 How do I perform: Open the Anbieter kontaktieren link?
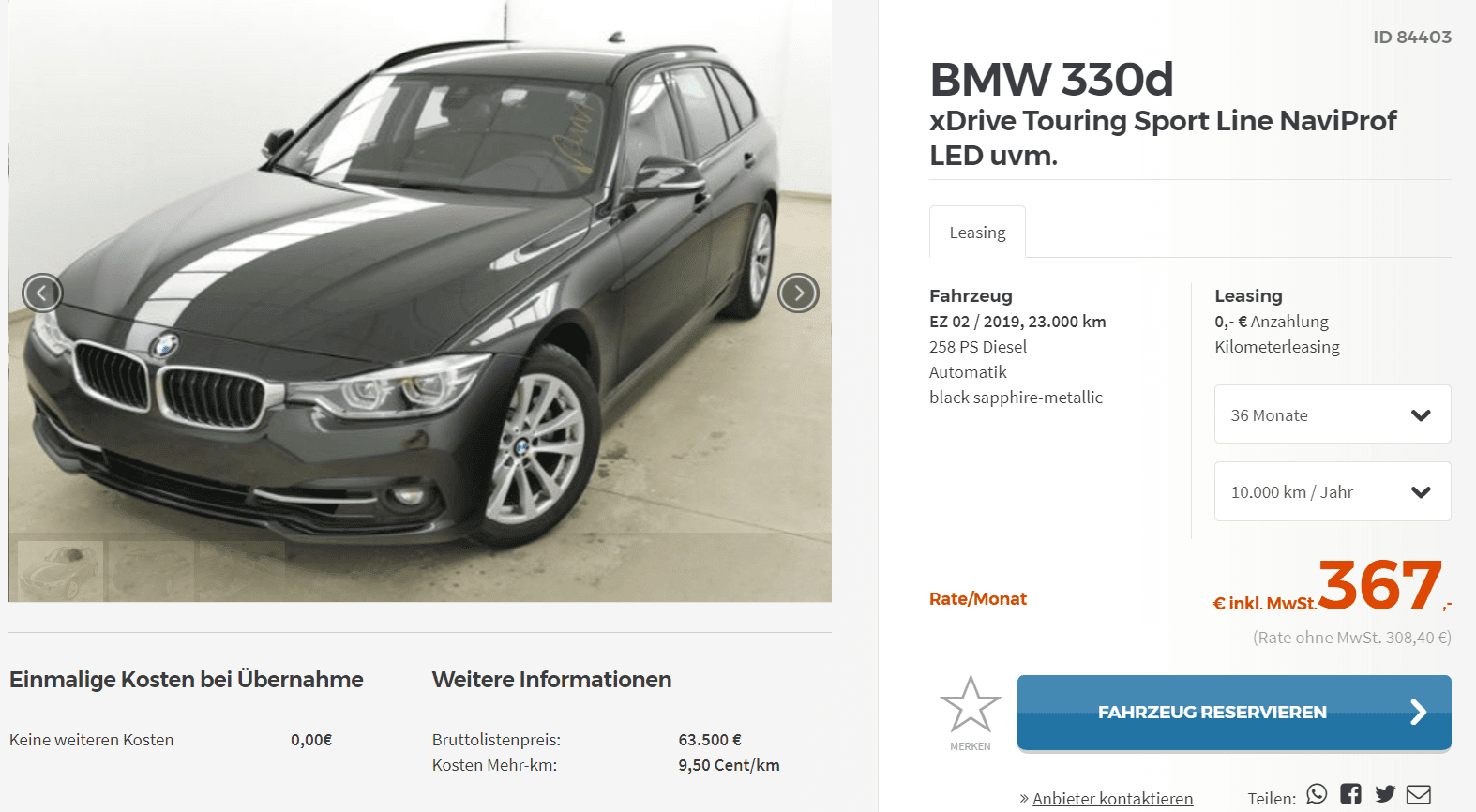1112,799
